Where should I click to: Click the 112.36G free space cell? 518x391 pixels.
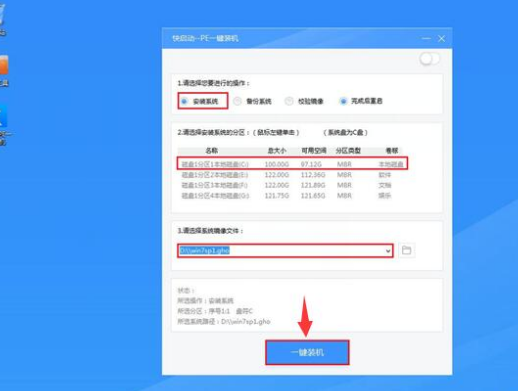pos(313,175)
